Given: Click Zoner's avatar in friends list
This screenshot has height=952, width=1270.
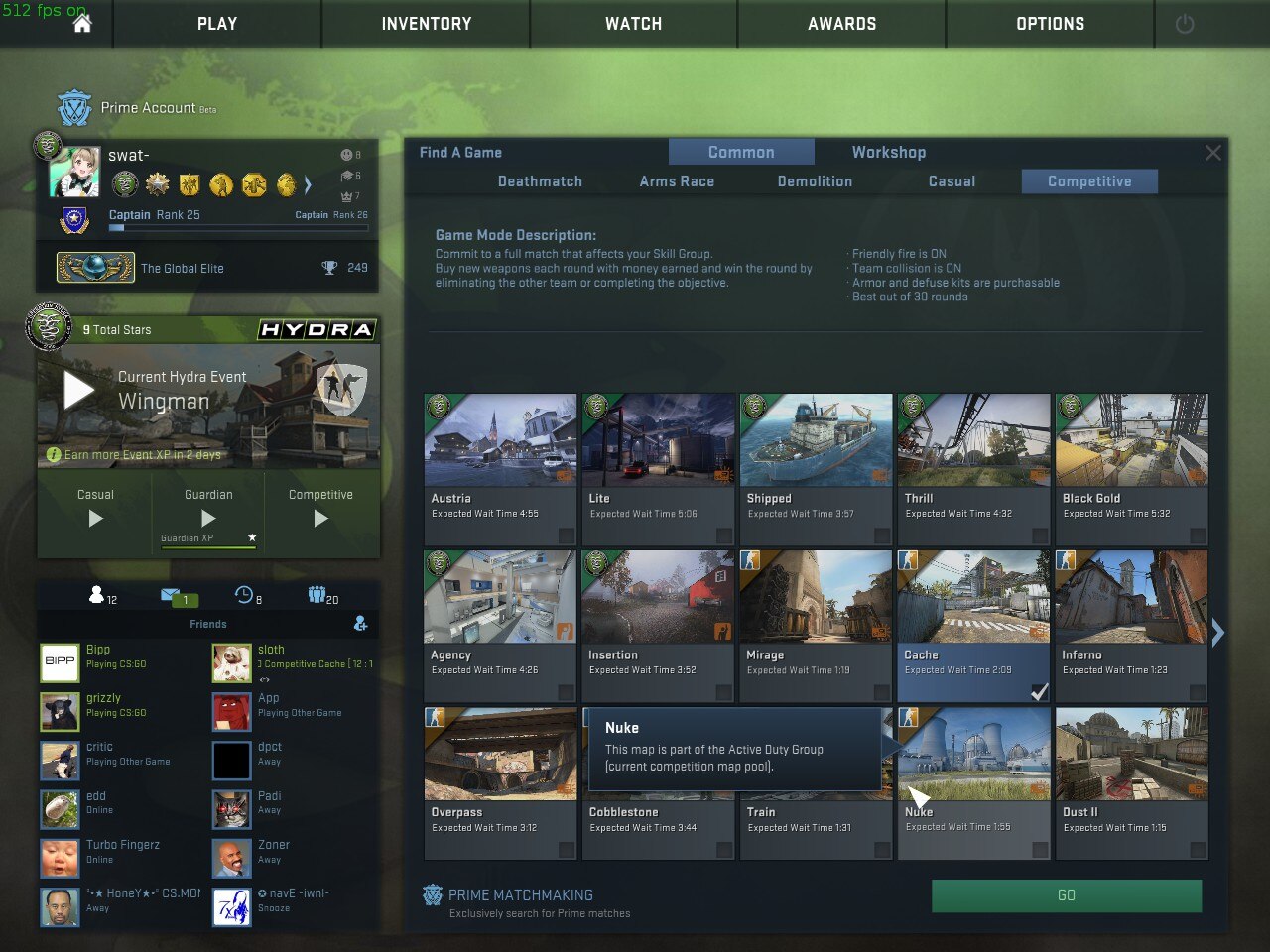Looking at the screenshot, I should click(x=231, y=858).
